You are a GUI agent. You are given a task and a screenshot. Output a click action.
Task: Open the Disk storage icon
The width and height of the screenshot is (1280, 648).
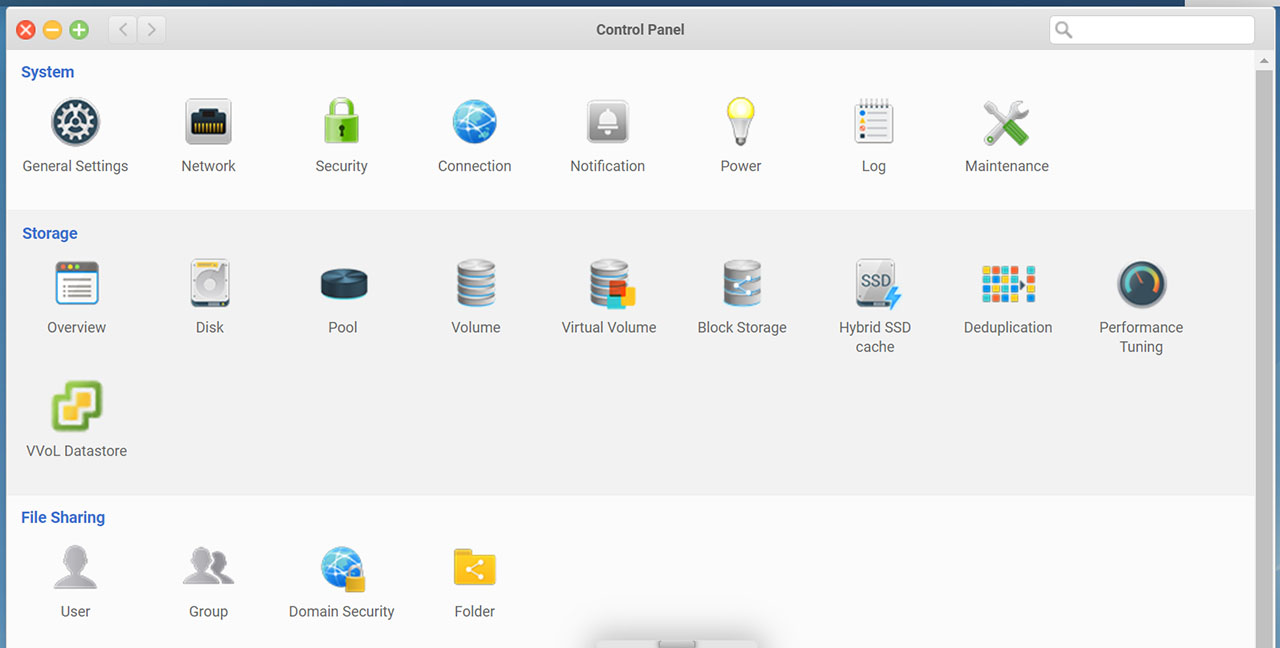click(x=210, y=284)
